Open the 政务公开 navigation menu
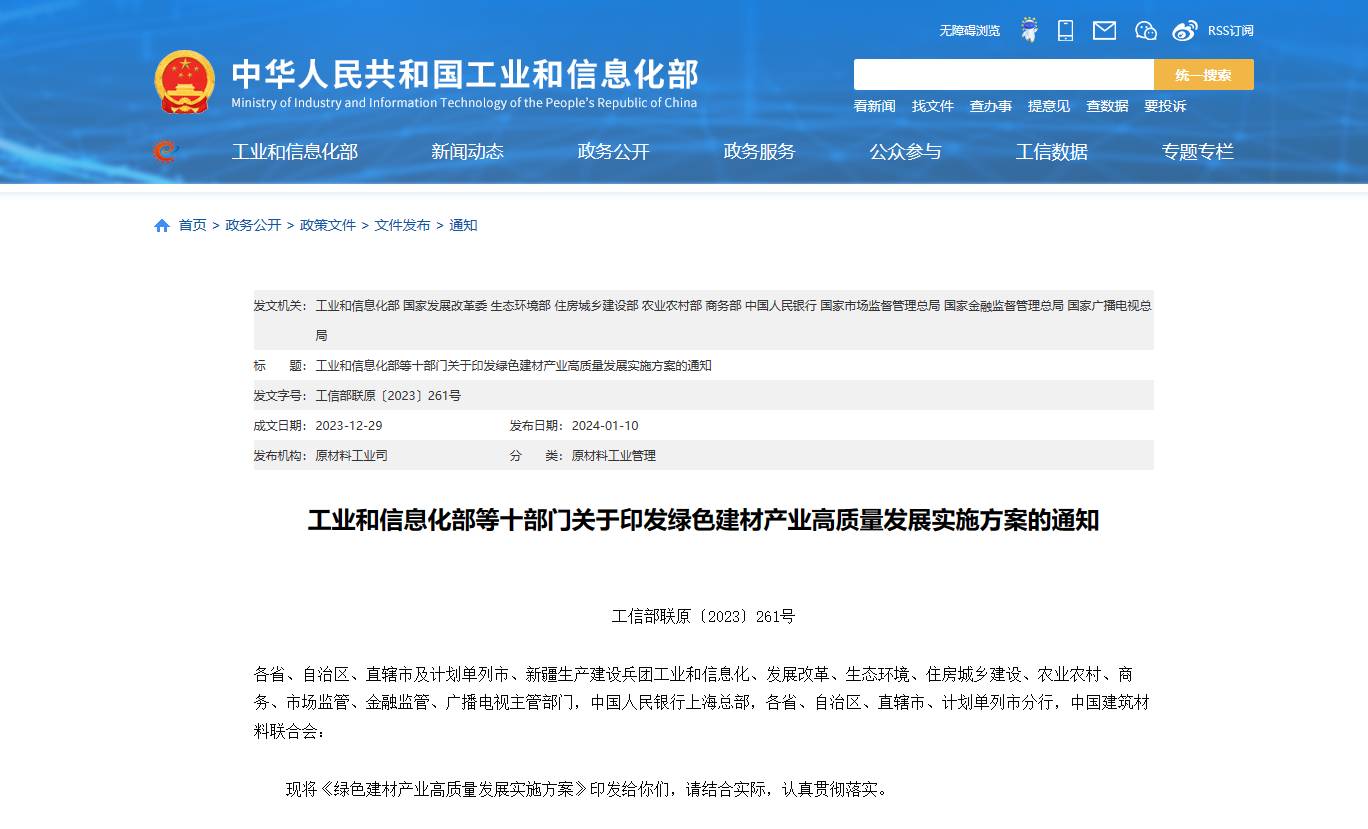 (x=613, y=152)
